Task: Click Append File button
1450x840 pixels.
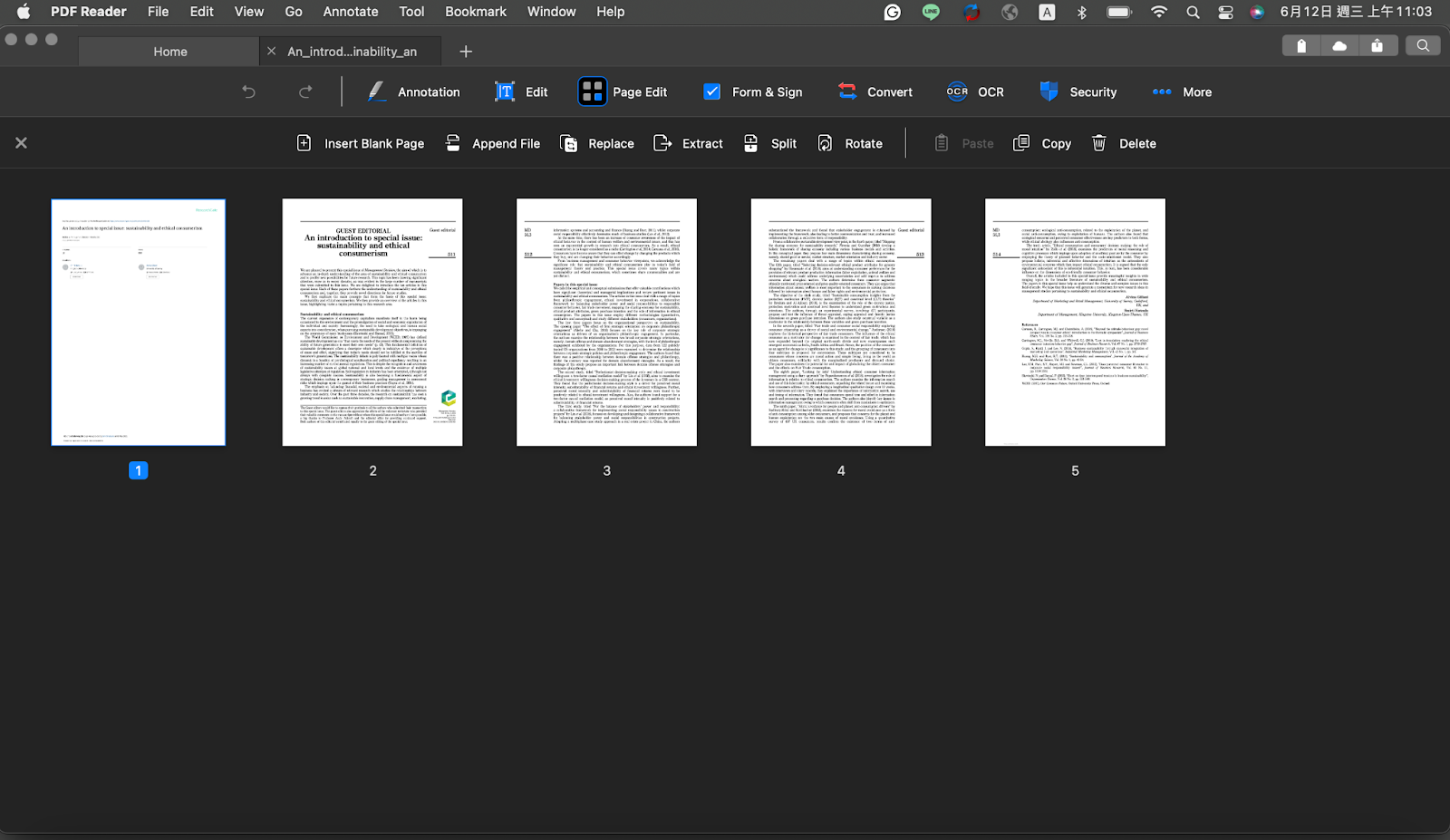Action: 492,143
